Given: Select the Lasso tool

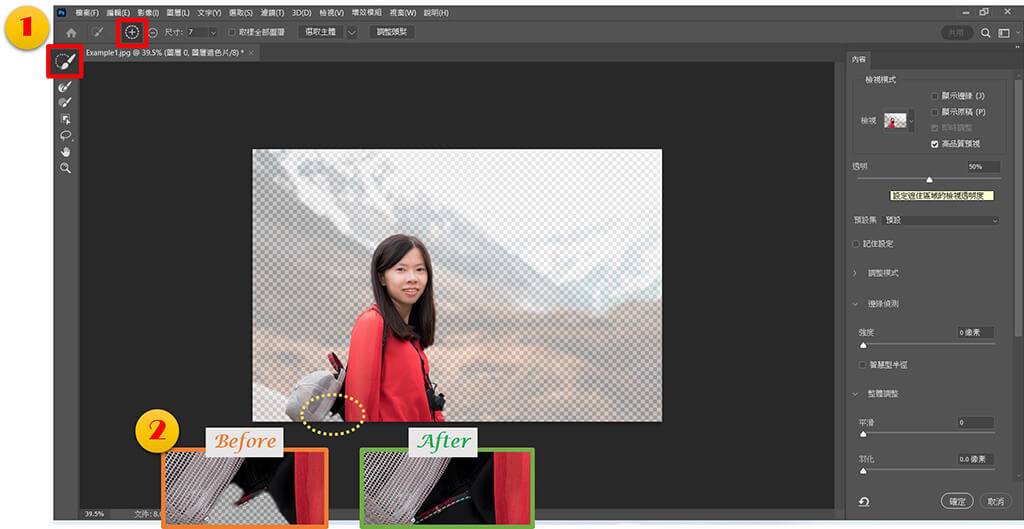Looking at the screenshot, I should click(x=66, y=135).
